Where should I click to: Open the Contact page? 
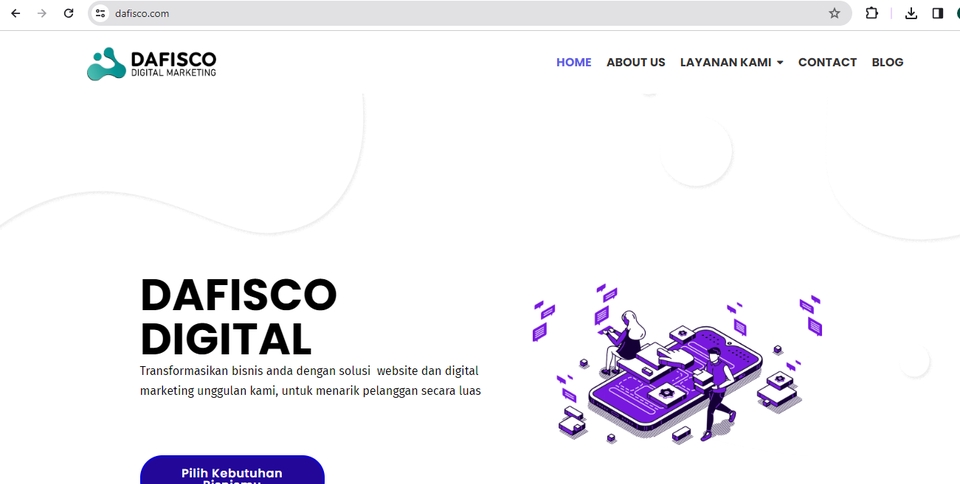coord(827,62)
